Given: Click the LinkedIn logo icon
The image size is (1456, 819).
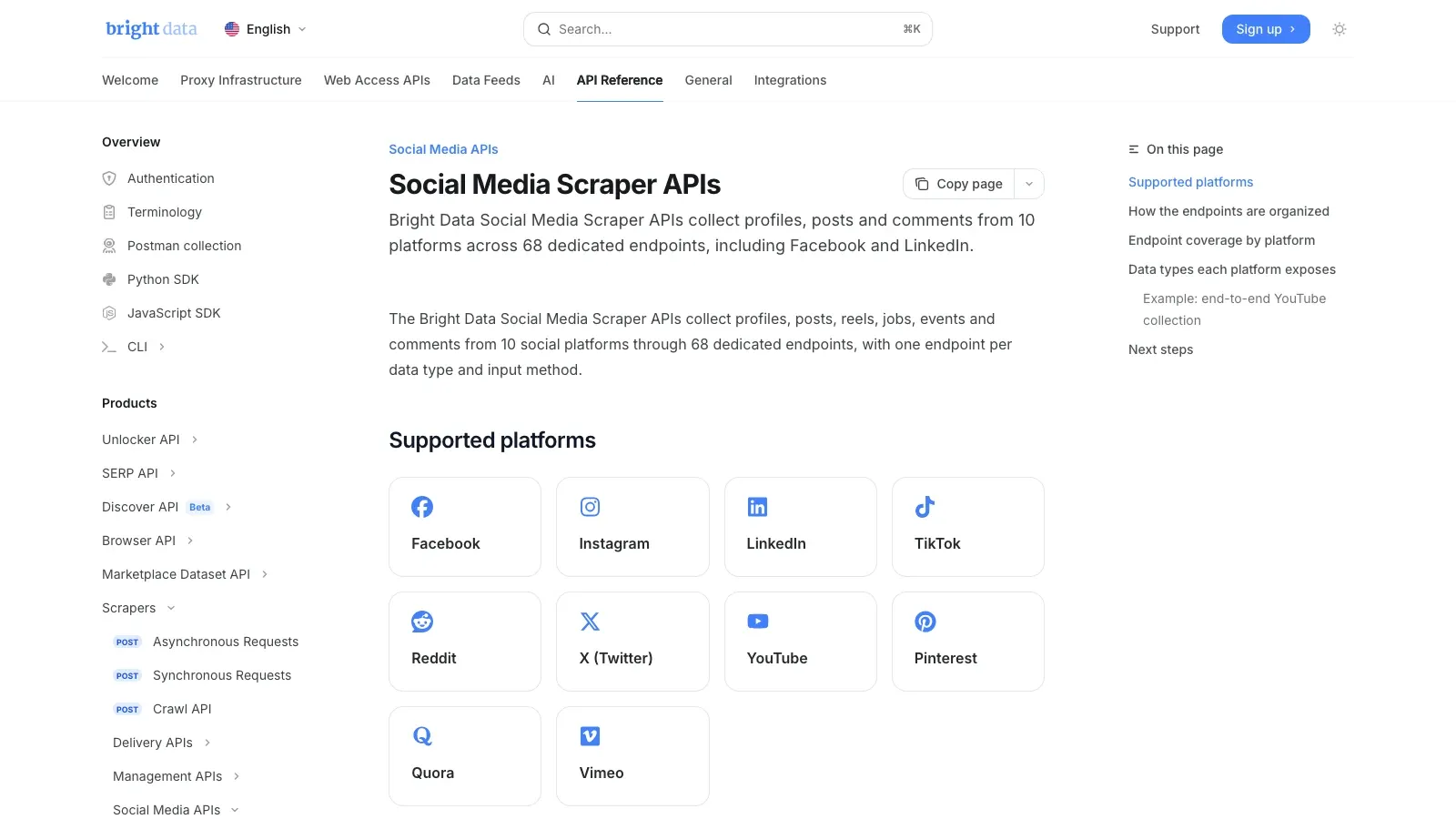Looking at the screenshot, I should click(x=757, y=507).
